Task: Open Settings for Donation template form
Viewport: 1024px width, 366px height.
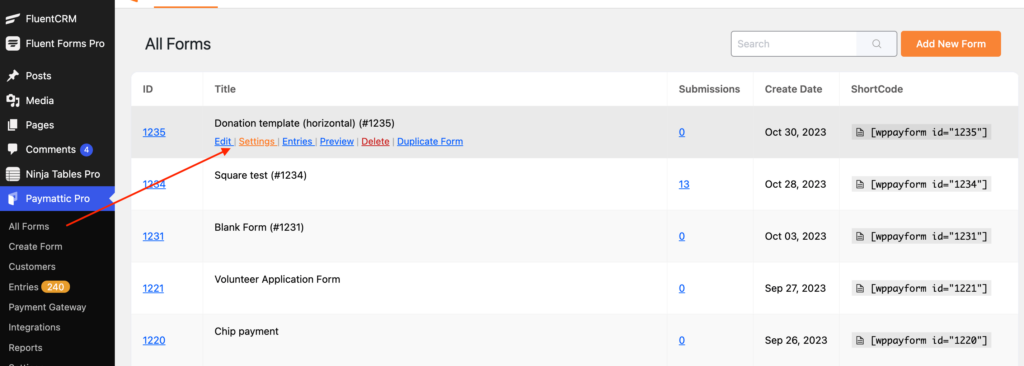Action: coord(257,142)
